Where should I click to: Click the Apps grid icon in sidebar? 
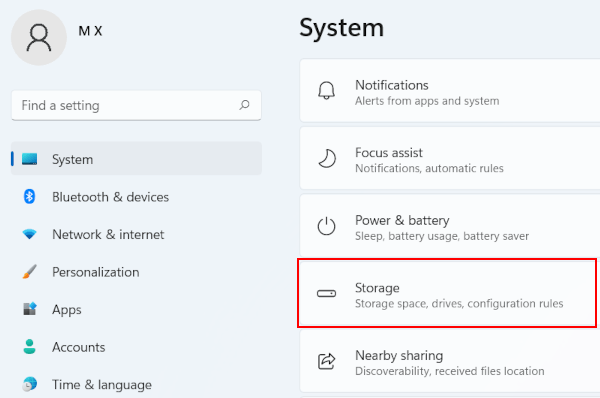point(29,308)
